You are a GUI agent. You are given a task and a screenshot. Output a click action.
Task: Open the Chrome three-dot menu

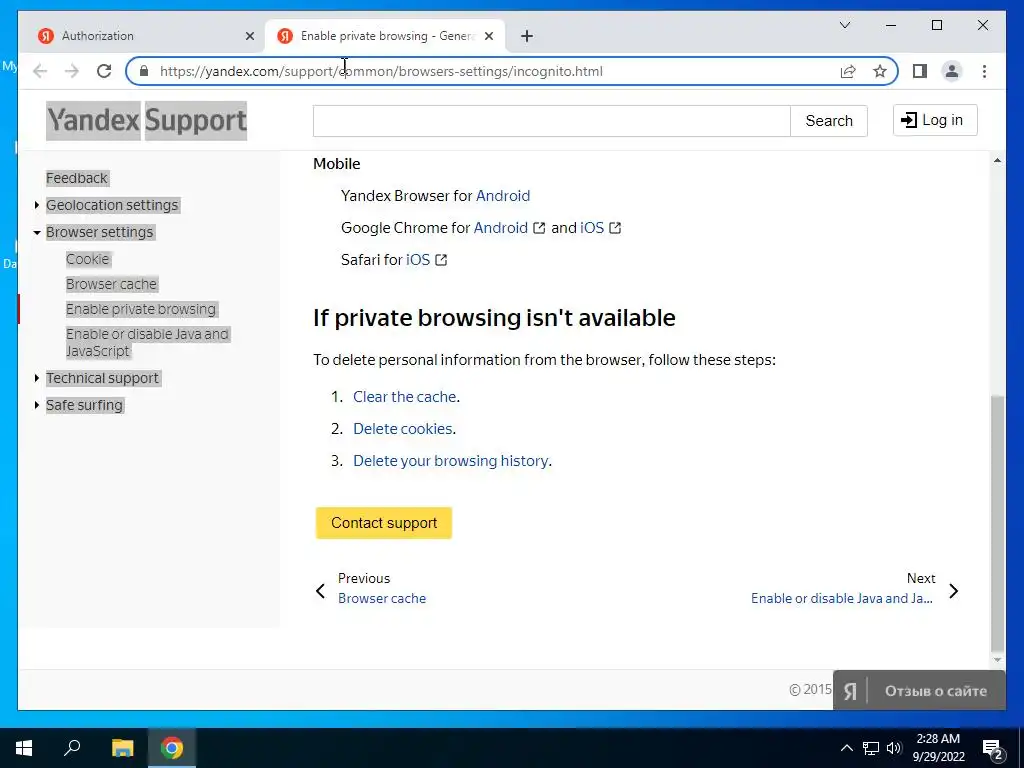coord(984,71)
